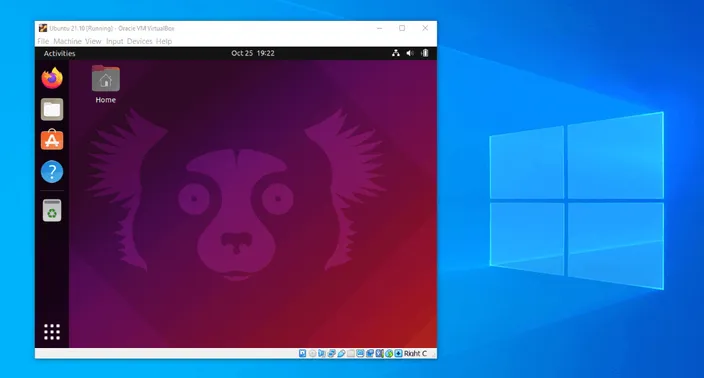The width and height of the screenshot is (704, 378).
Task: Click the optical disk status bar icon
Action: point(312,353)
